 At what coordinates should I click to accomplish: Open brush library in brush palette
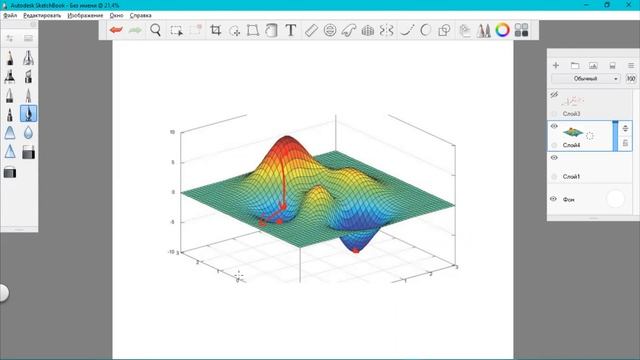28,38
